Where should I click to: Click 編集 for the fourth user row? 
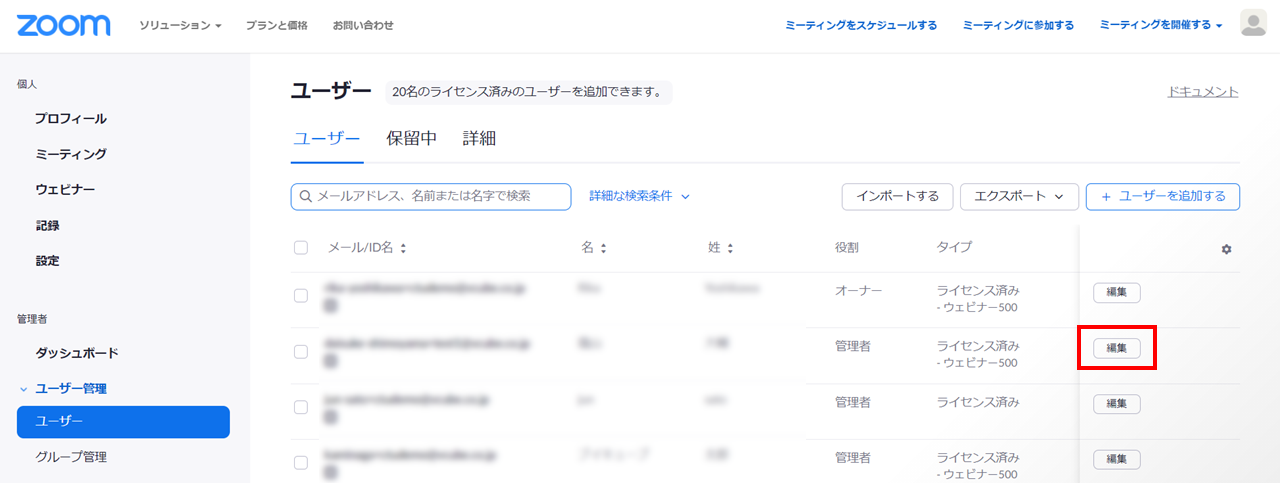coord(1117,459)
